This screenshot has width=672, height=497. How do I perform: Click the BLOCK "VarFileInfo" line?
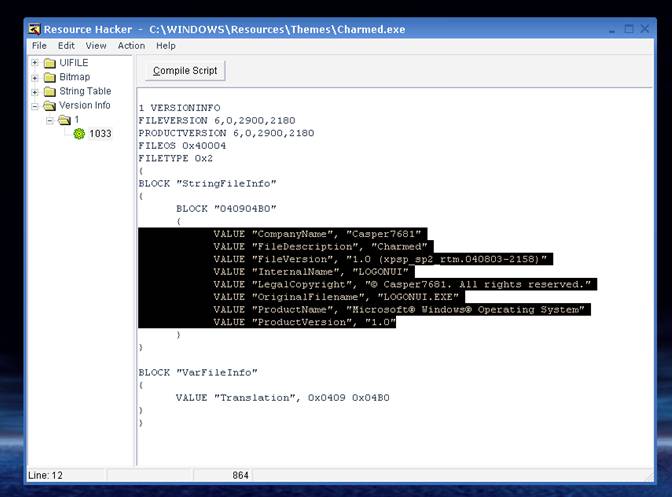198,373
